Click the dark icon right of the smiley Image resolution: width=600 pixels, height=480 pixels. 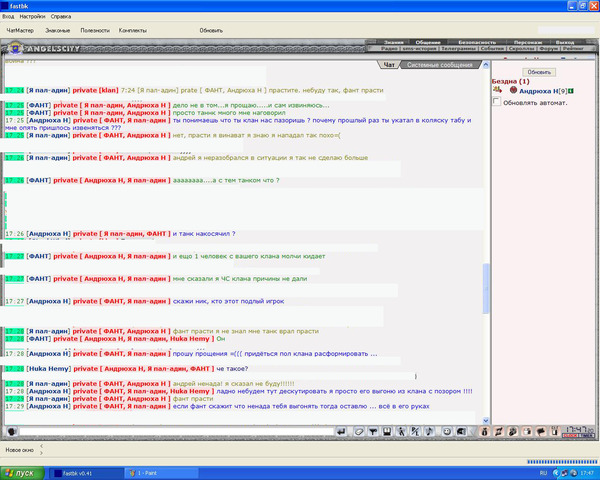click(x=461, y=432)
